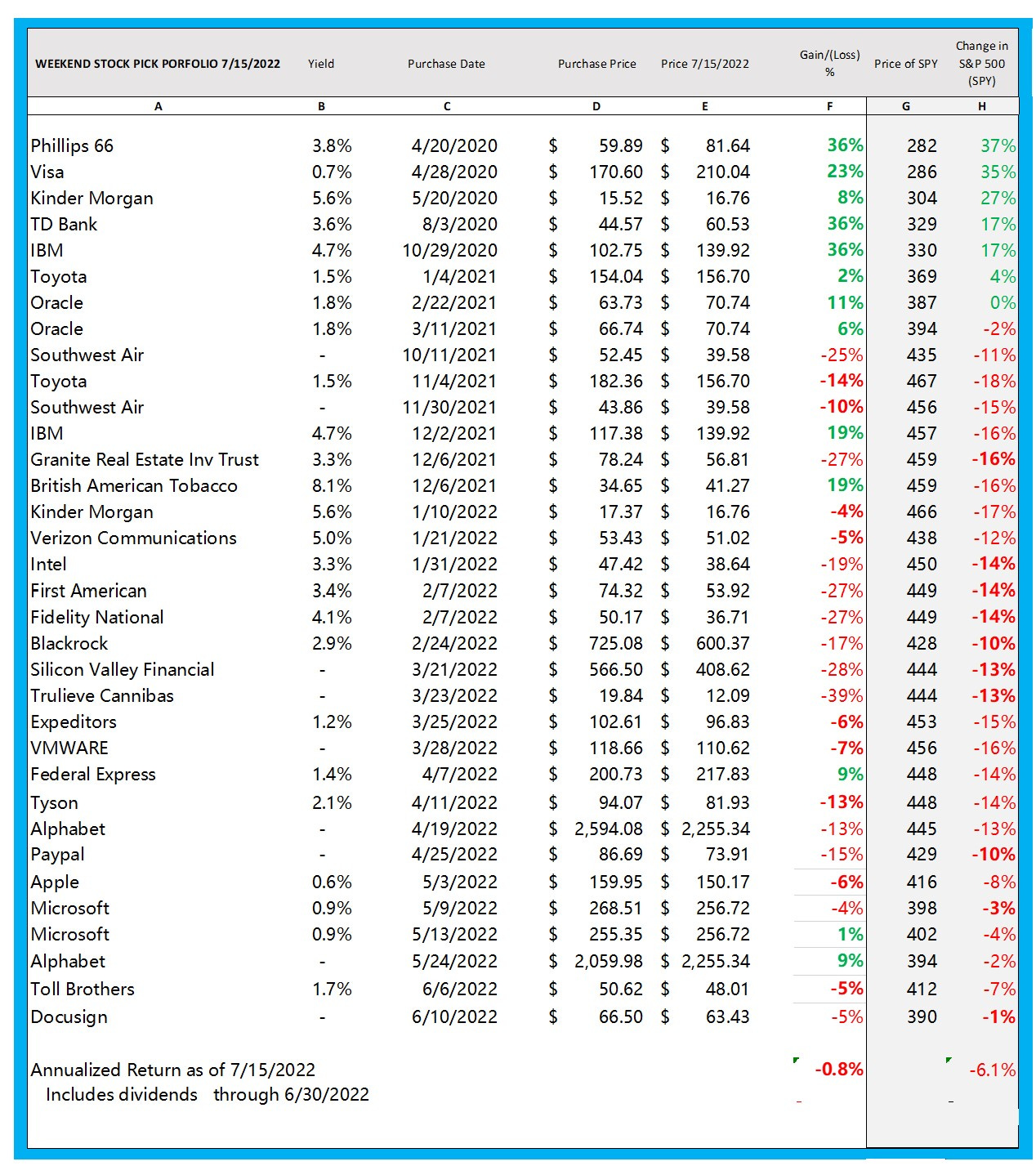Click column D header letter
The width and height of the screenshot is (1036, 1175).
596,106
